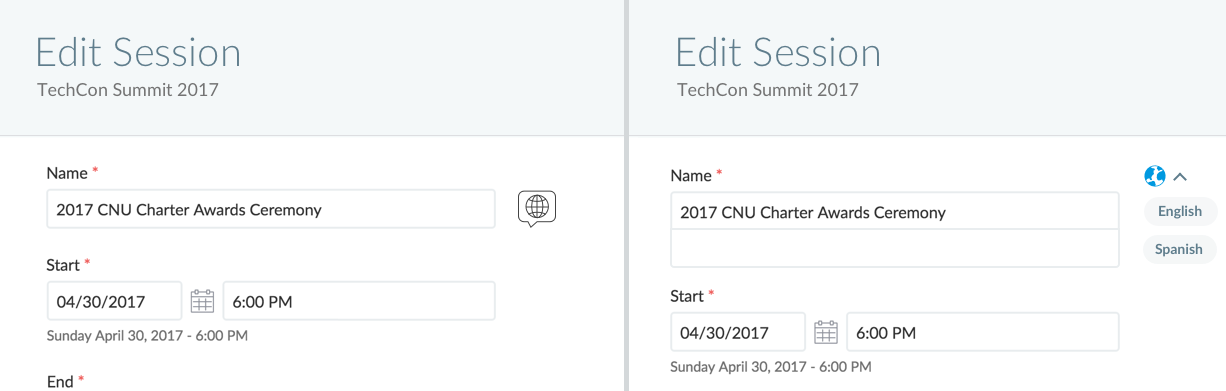
Task: Open the calendar picker in the right panel
Action: point(826,332)
